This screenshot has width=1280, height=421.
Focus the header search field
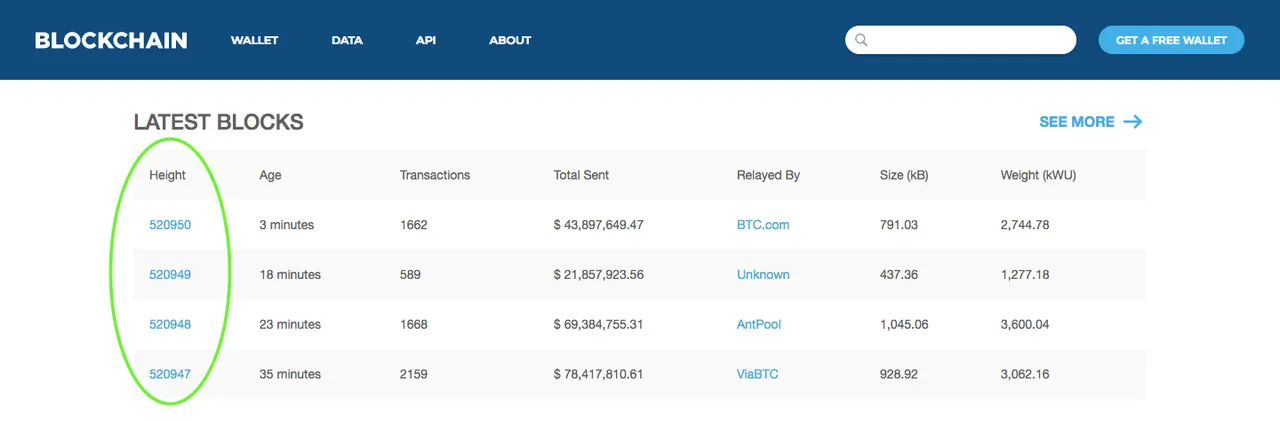(961, 40)
